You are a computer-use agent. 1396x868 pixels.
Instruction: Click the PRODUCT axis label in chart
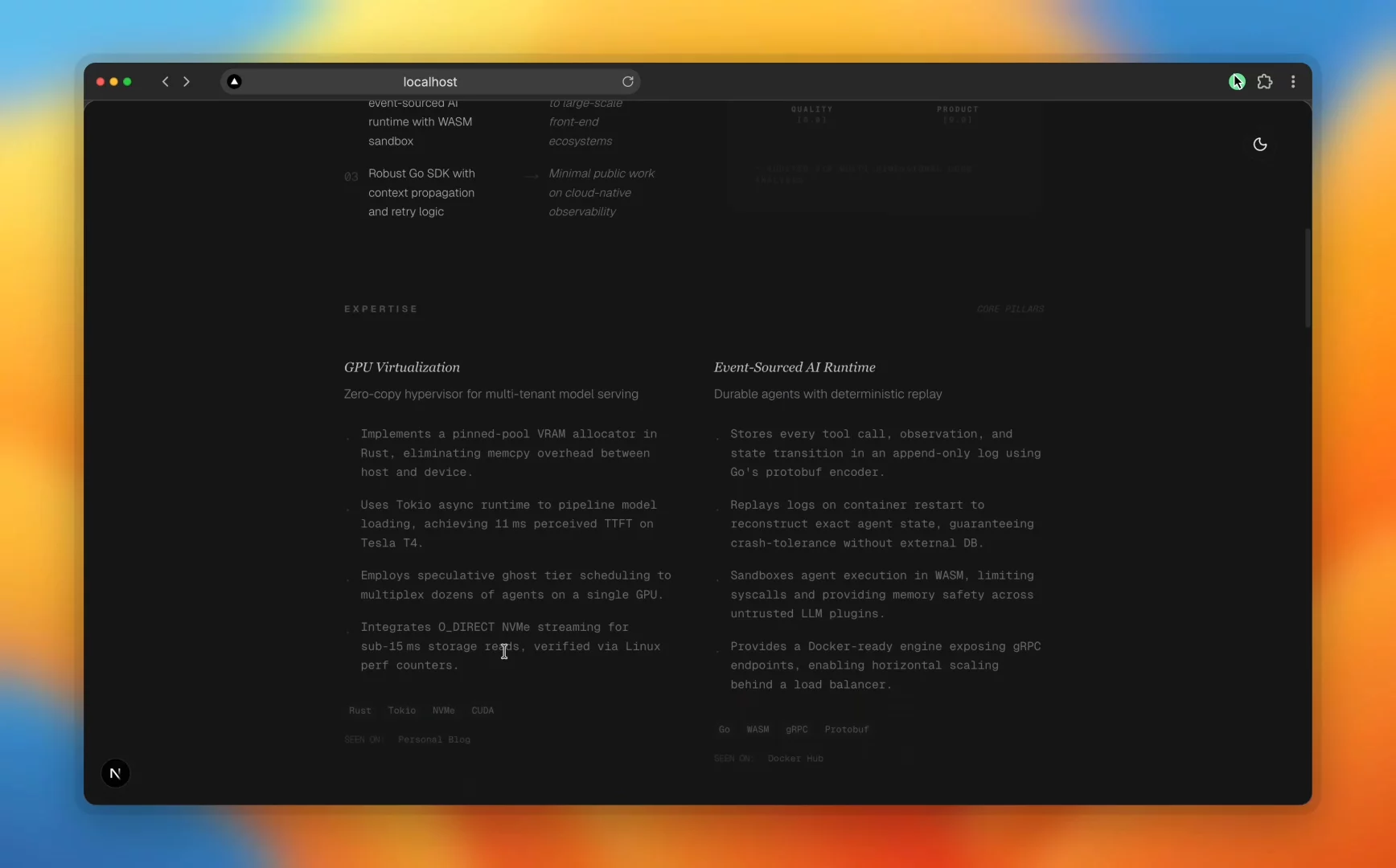(x=957, y=109)
